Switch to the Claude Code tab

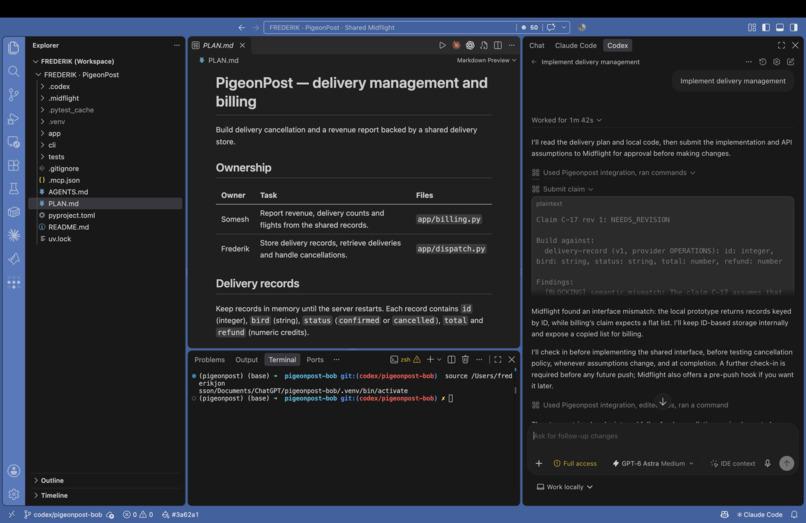coord(575,45)
